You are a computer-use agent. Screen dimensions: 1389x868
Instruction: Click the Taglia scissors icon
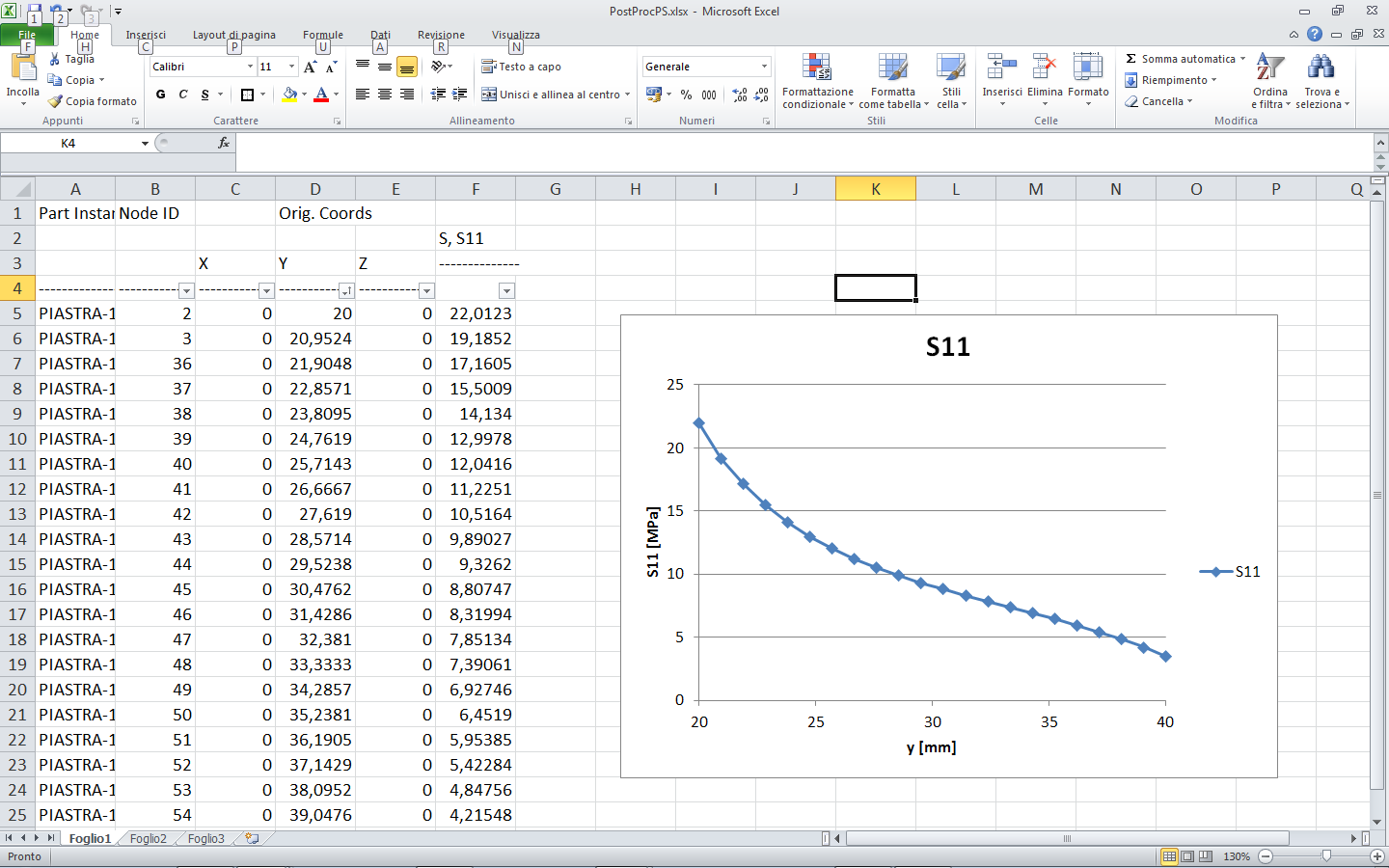click(x=55, y=59)
